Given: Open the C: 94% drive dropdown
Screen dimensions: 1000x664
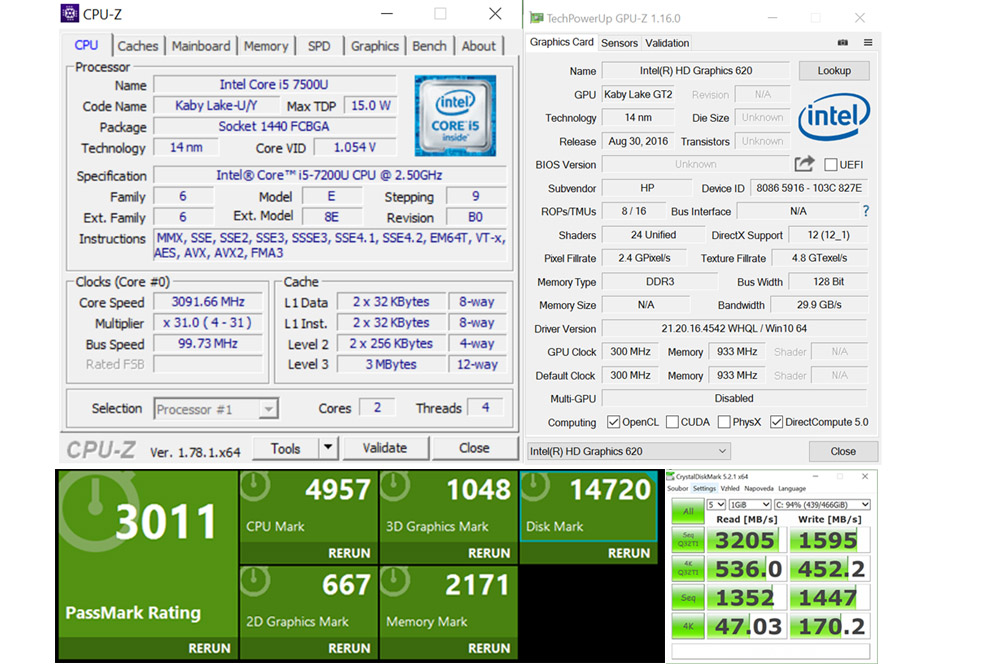Looking at the screenshot, I should (822, 505).
